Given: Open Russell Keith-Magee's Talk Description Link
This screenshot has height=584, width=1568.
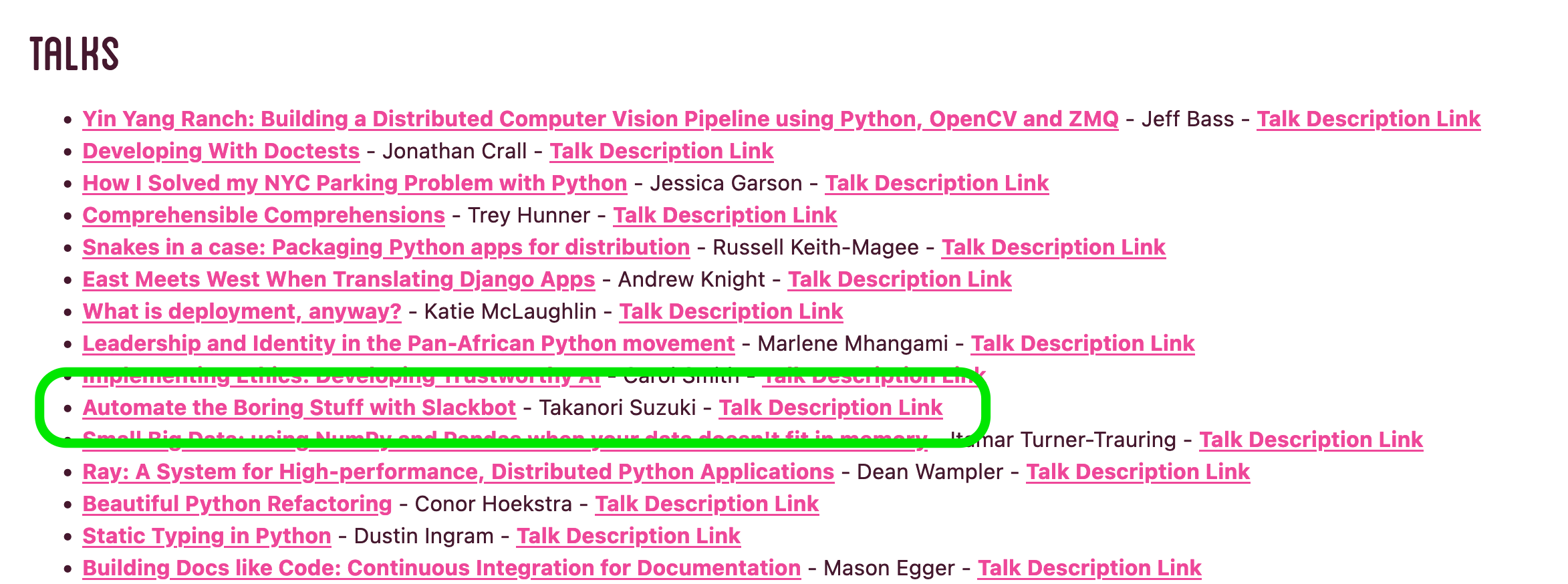Looking at the screenshot, I should point(1053,247).
